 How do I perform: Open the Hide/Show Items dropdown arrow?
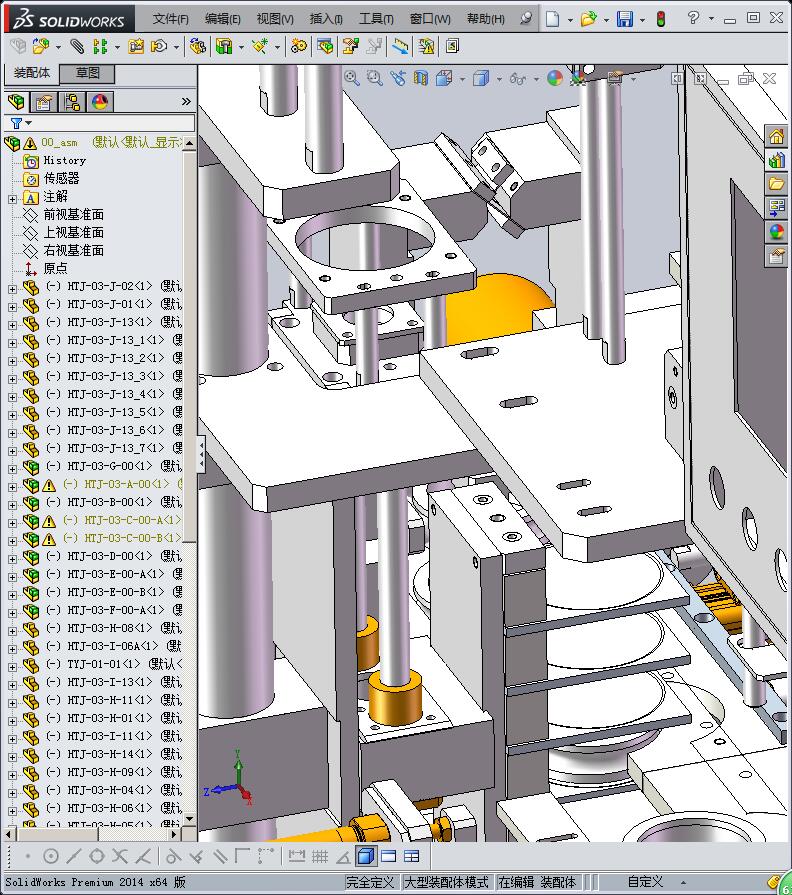pos(536,79)
